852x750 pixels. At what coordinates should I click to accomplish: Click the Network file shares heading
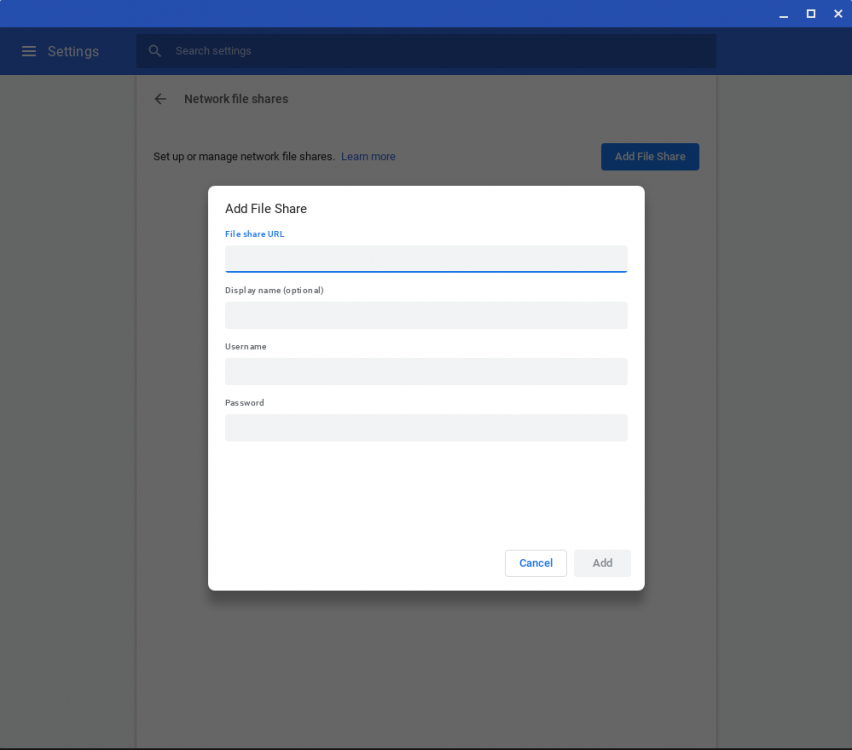pos(236,99)
